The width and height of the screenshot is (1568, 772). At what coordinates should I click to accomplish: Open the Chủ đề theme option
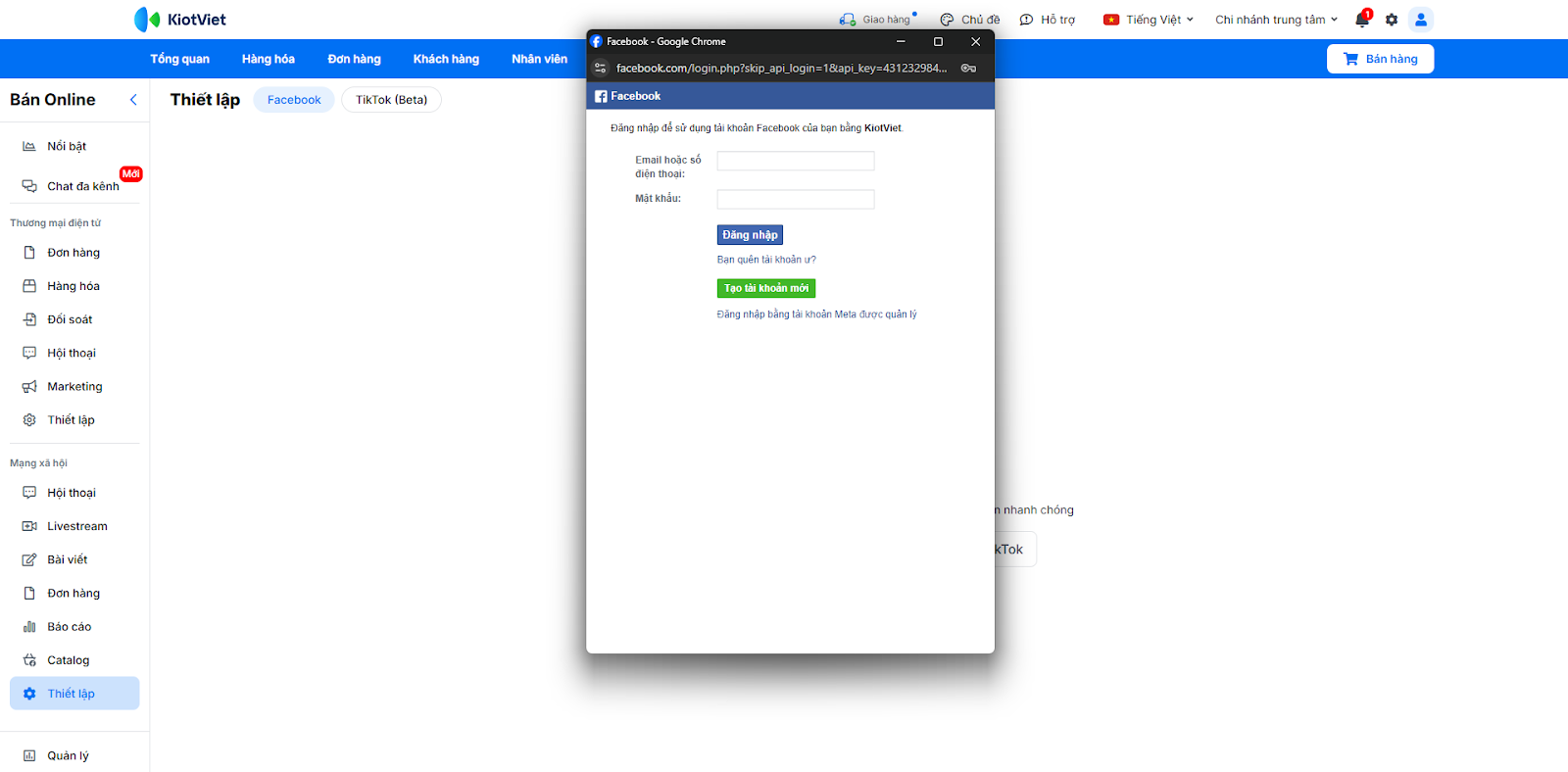point(969,20)
